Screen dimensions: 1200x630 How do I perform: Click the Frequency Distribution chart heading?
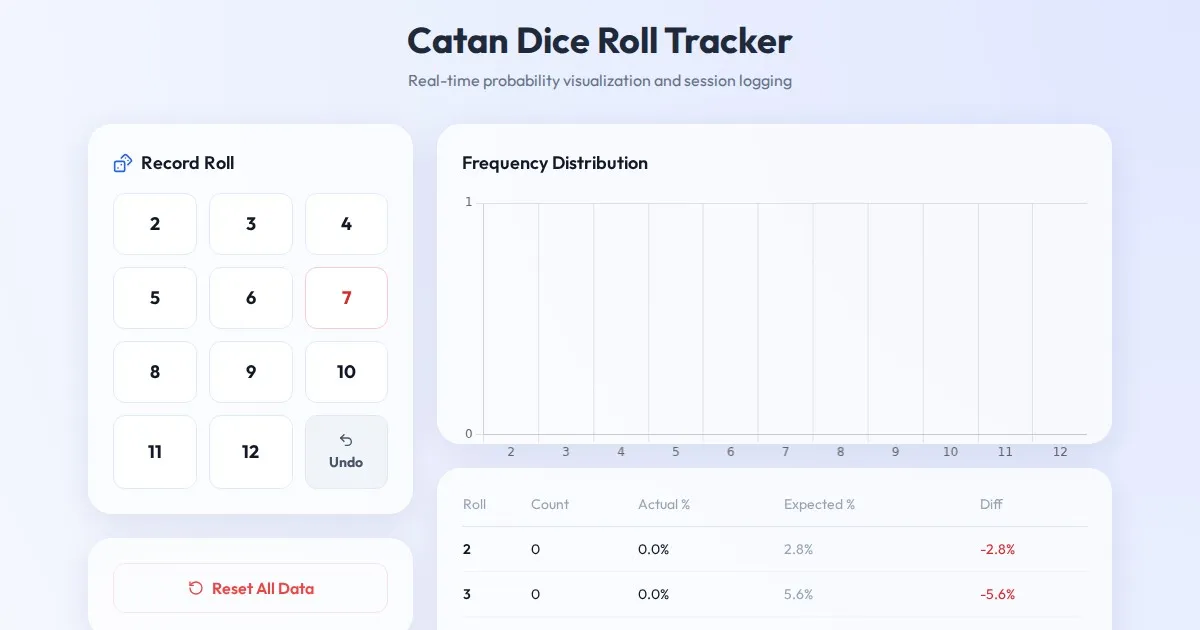click(x=555, y=163)
